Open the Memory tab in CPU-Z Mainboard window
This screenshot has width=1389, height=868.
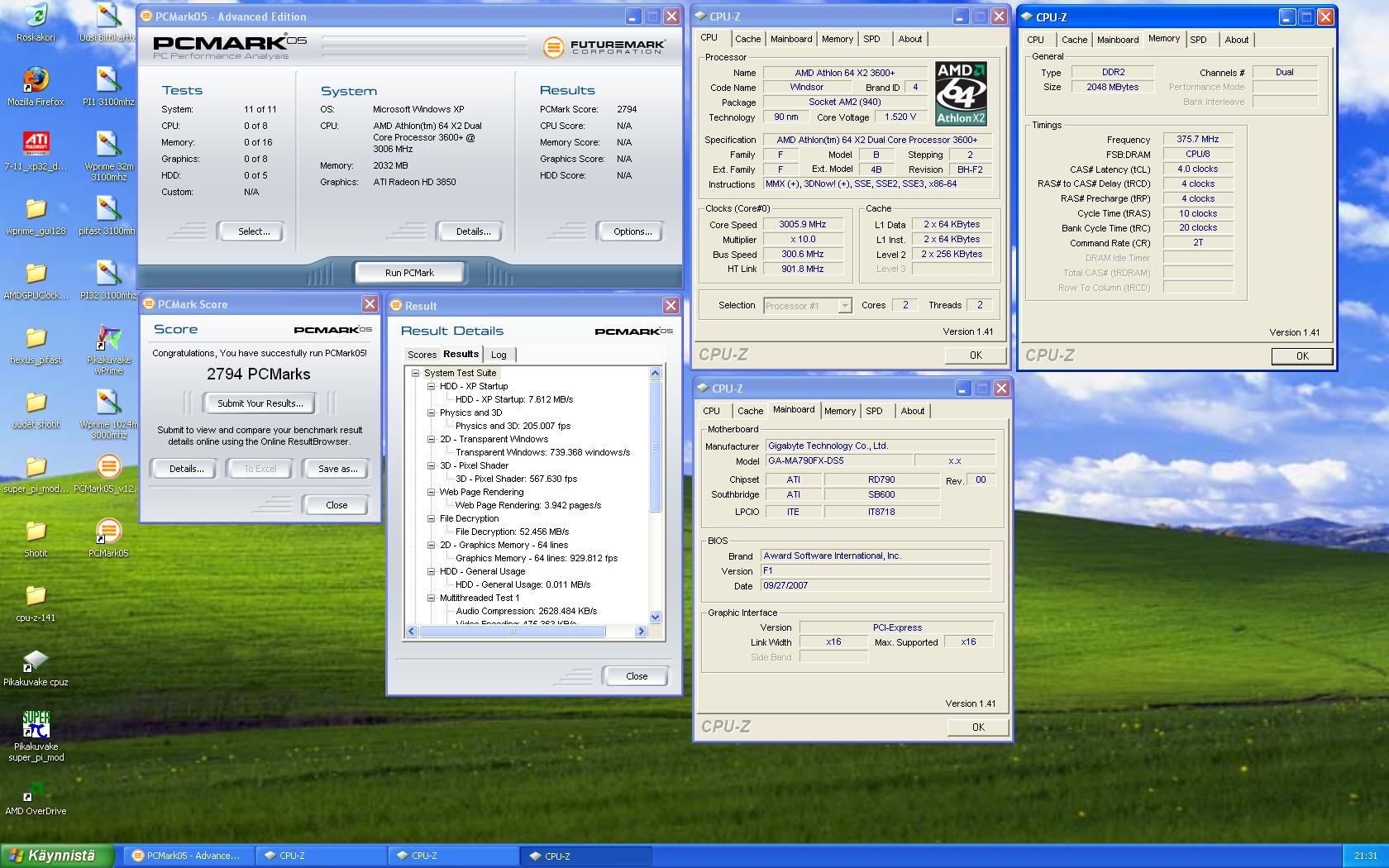coord(840,411)
